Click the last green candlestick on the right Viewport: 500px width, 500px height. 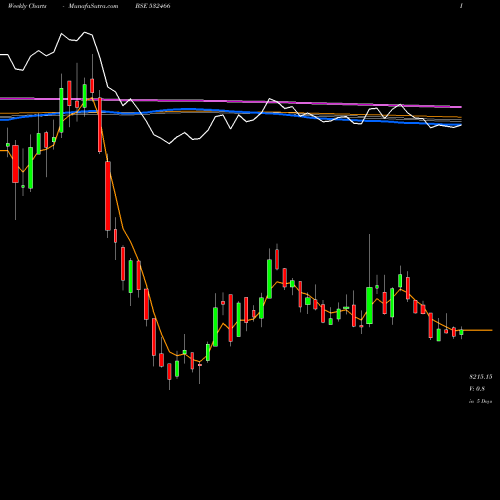click(x=461, y=332)
